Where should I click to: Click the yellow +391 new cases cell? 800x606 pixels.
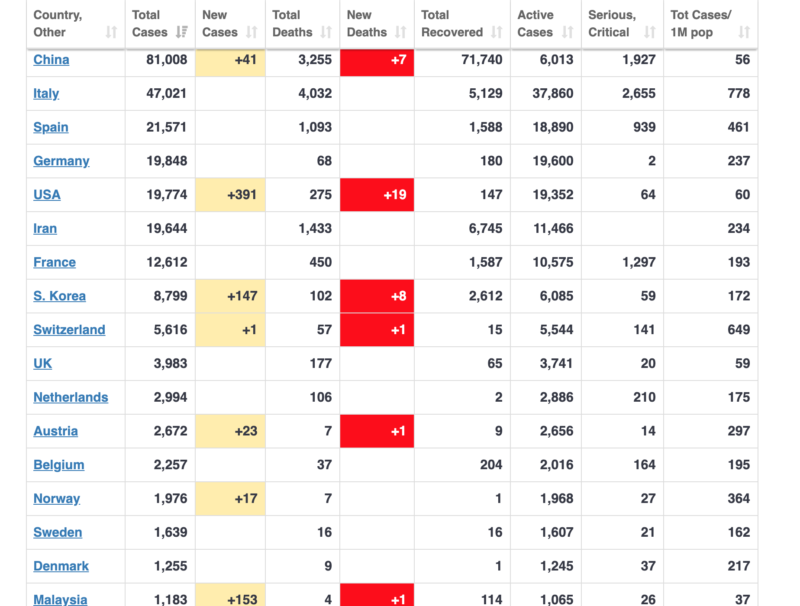coord(230,195)
